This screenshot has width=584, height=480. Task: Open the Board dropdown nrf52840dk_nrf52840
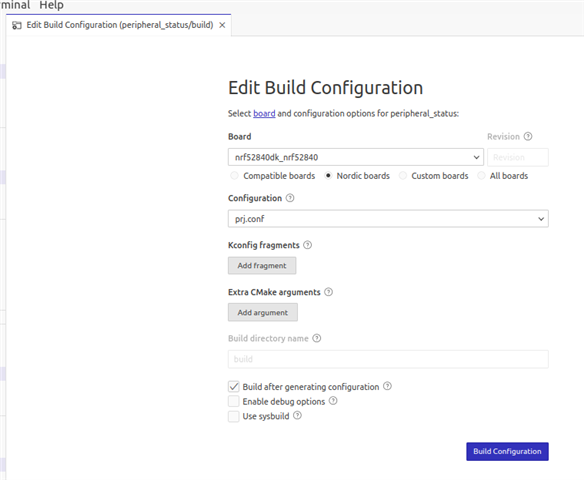(356, 157)
